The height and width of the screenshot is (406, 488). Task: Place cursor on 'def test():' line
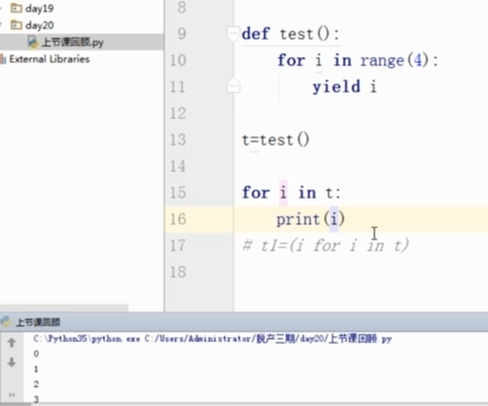tap(290, 34)
